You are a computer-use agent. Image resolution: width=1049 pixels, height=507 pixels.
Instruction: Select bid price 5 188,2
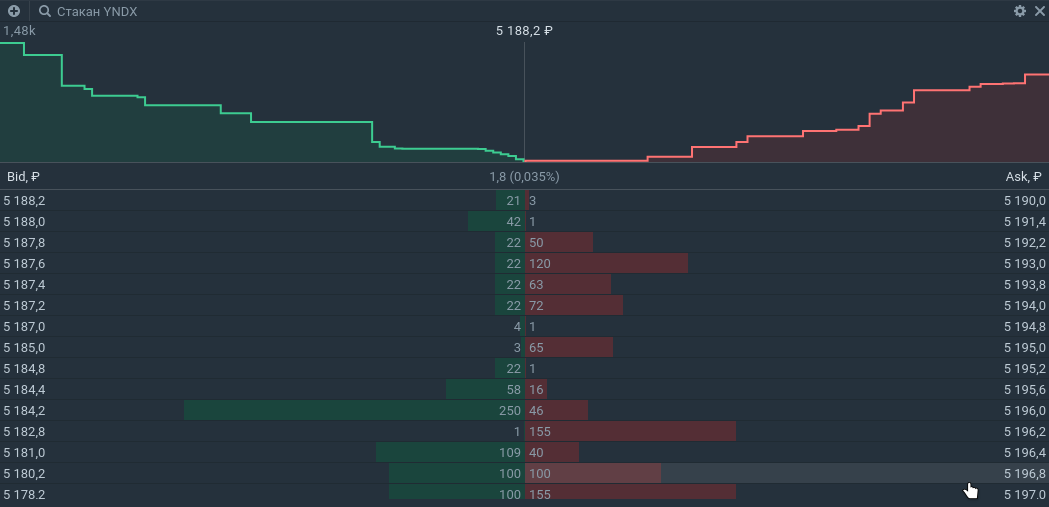tap(24, 201)
